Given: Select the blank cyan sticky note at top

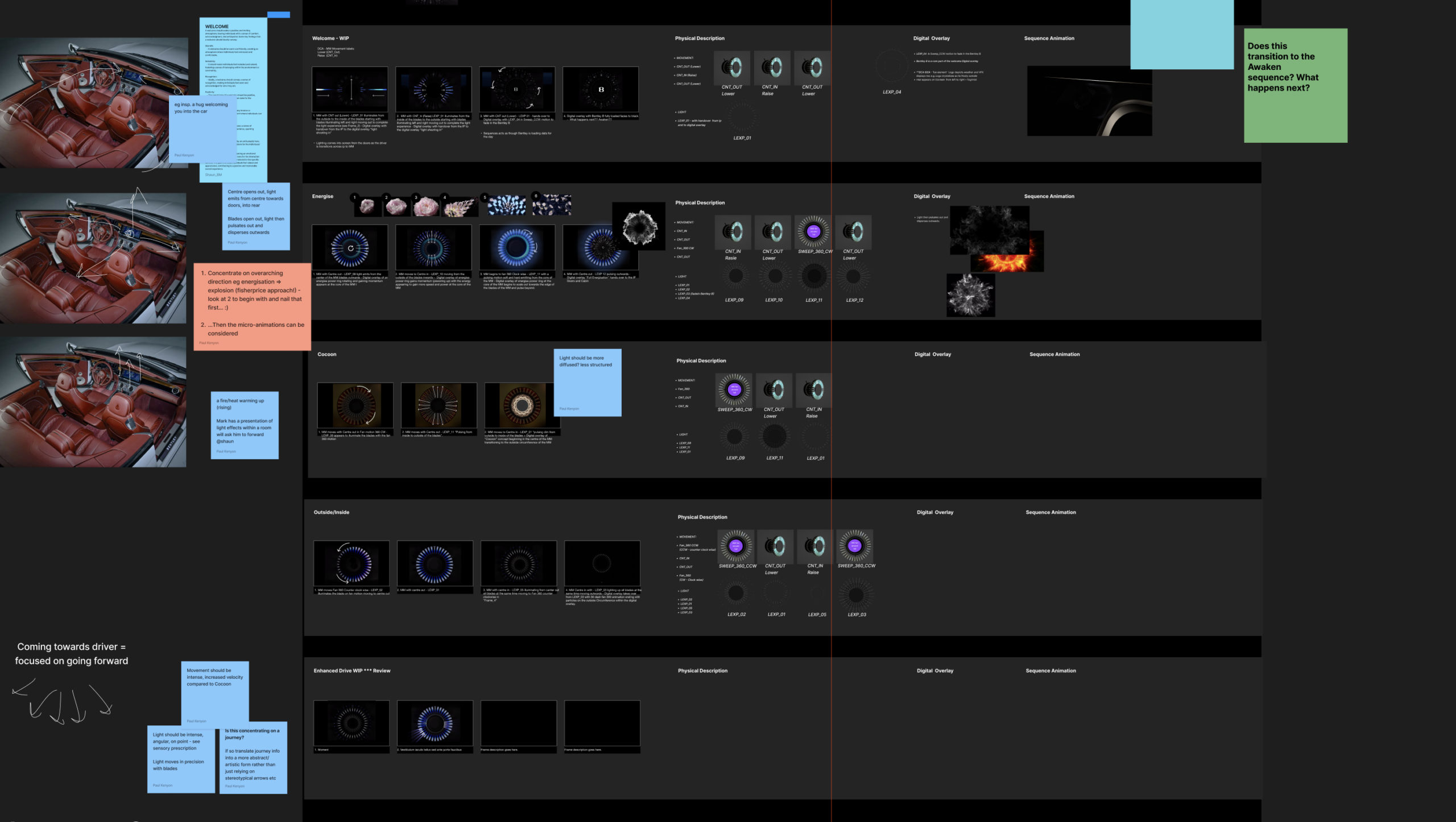Looking at the screenshot, I should click(1181, 34).
